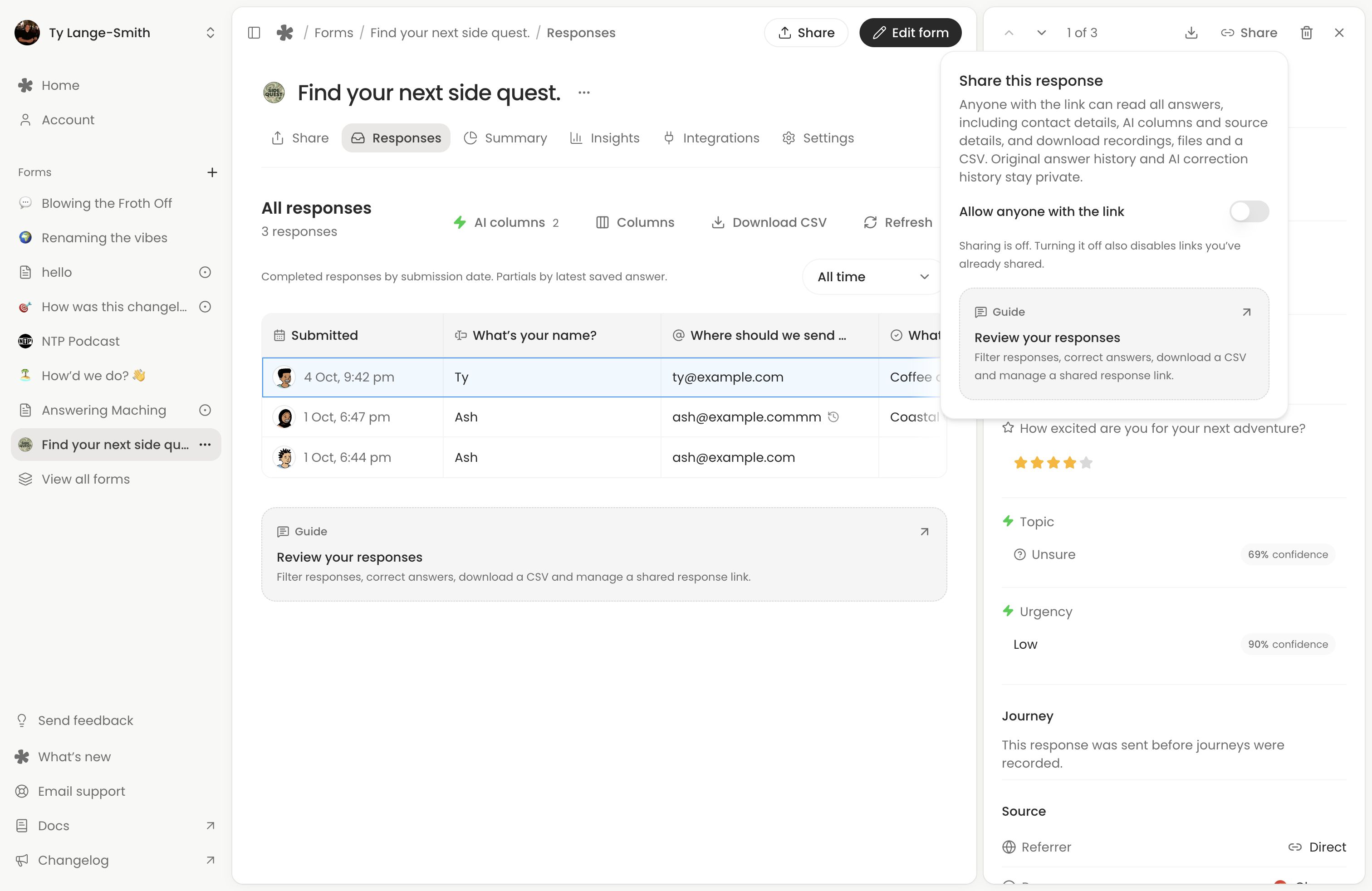This screenshot has height=891, width=1372.
Task: Download CSV of all responses
Action: pos(769,222)
